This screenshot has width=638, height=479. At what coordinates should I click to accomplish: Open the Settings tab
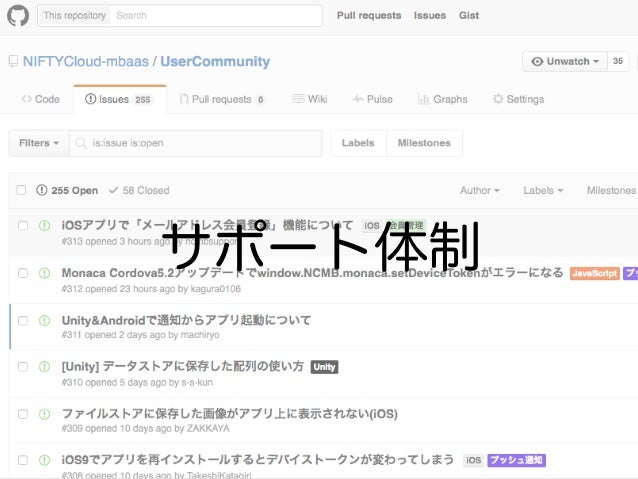click(518, 99)
